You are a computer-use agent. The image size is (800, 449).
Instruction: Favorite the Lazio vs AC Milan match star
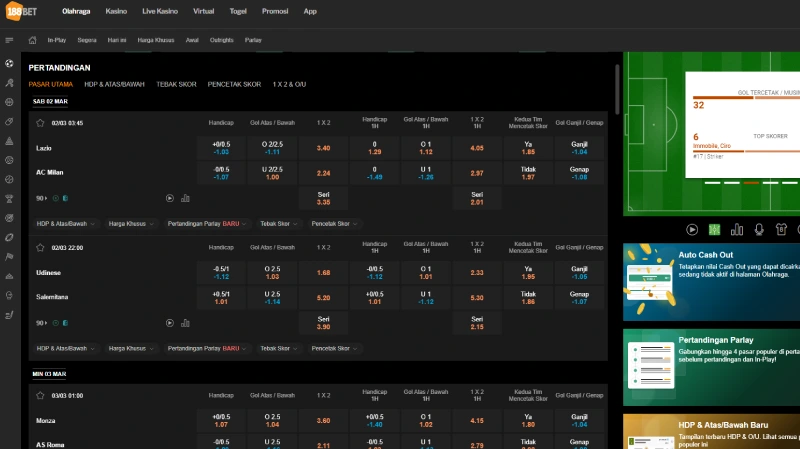click(x=40, y=123)
